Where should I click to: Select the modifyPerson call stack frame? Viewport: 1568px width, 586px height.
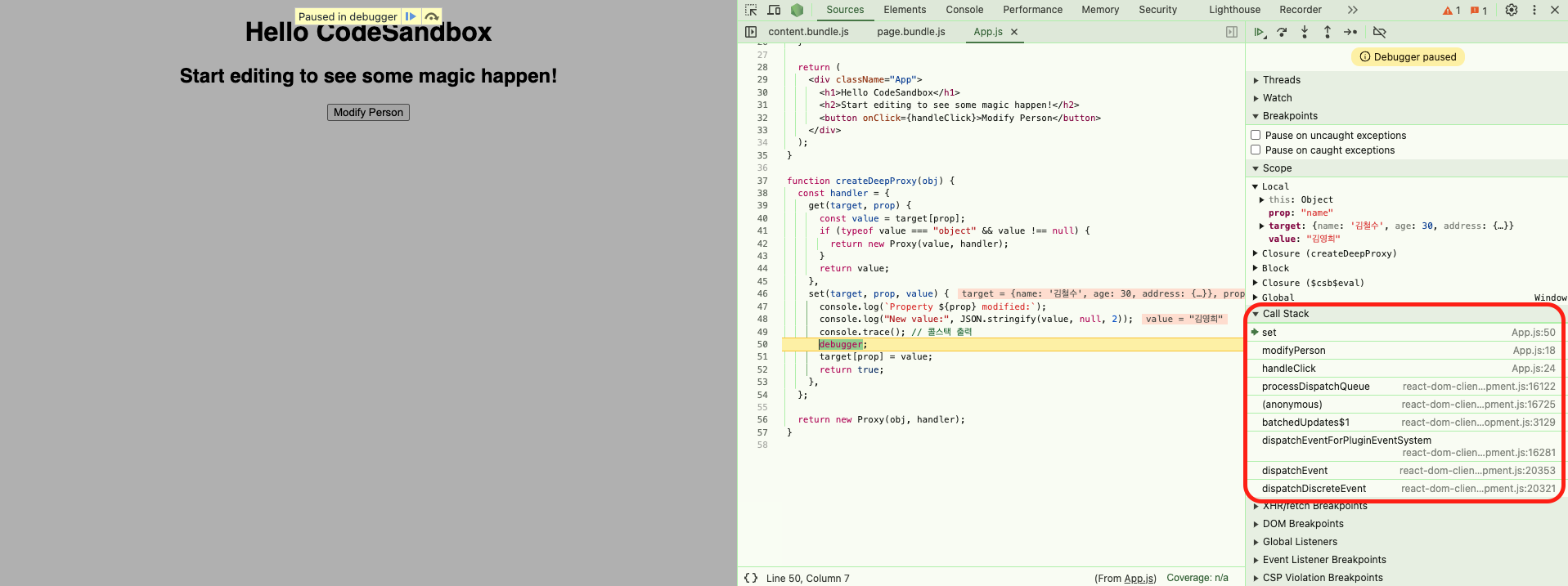coord(1405,351)
